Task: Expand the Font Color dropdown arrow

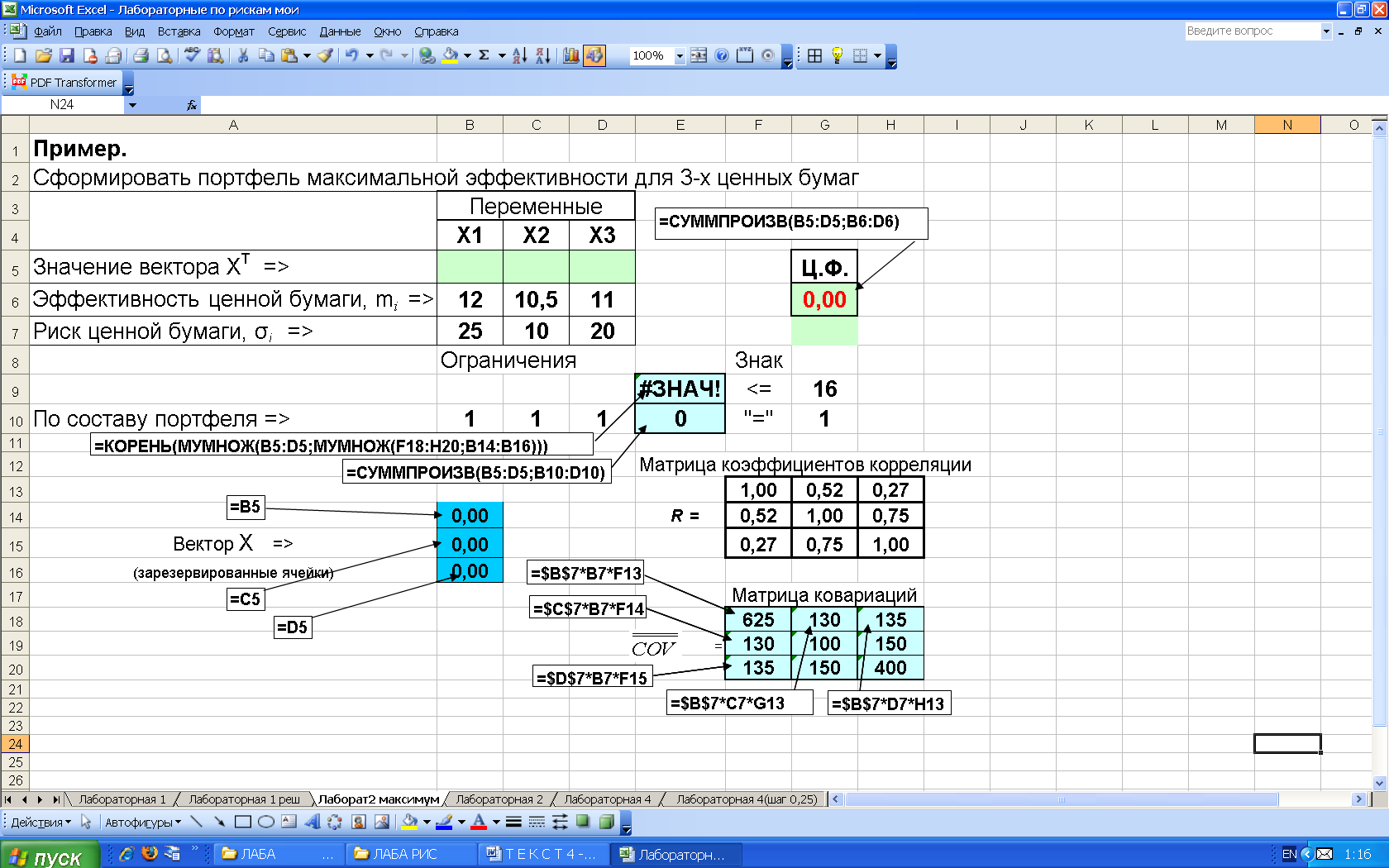Action: tap(496, 822)
